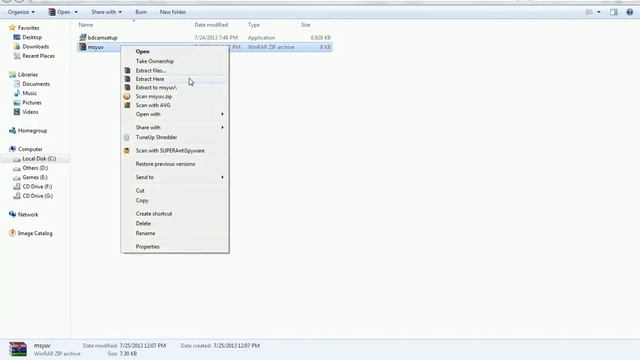Expand the Send to submenu arrow

click(222, 177)
